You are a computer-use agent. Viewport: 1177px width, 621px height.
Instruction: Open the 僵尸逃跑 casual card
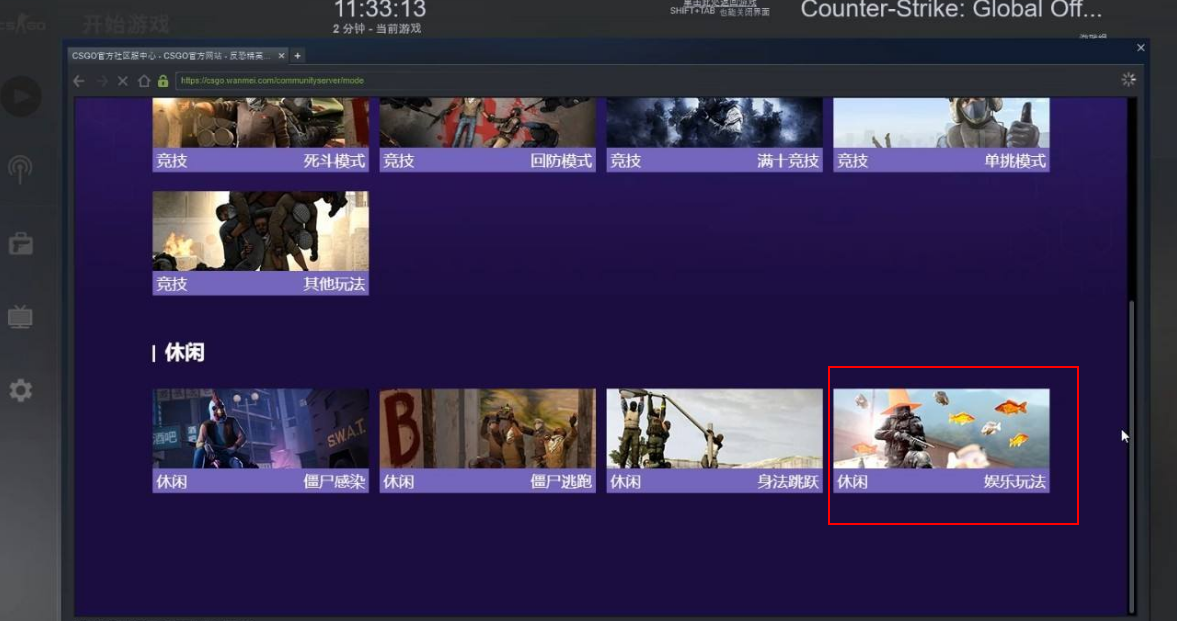pos(487,440)
